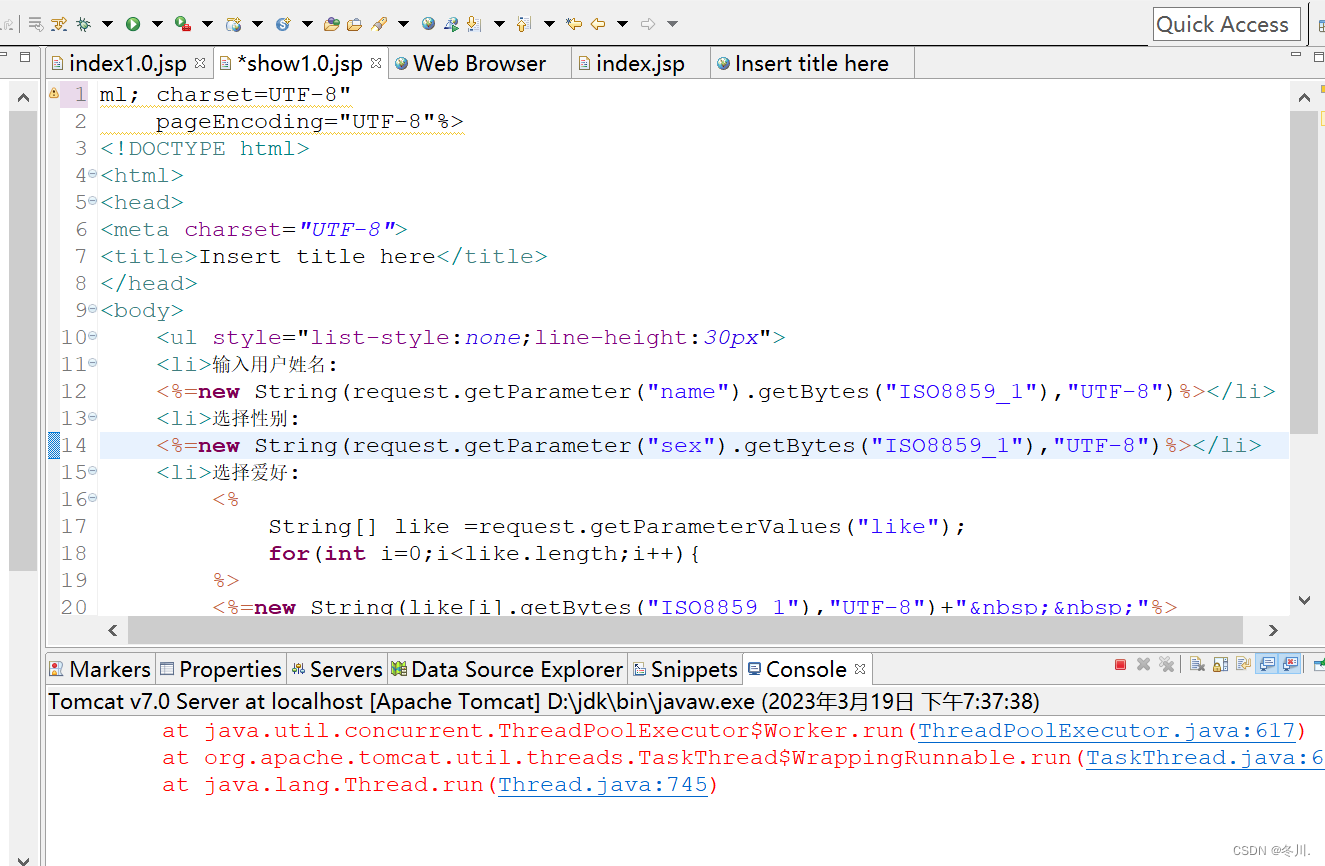
Task: Close the Console view tab
Action: tap(860, 667)
